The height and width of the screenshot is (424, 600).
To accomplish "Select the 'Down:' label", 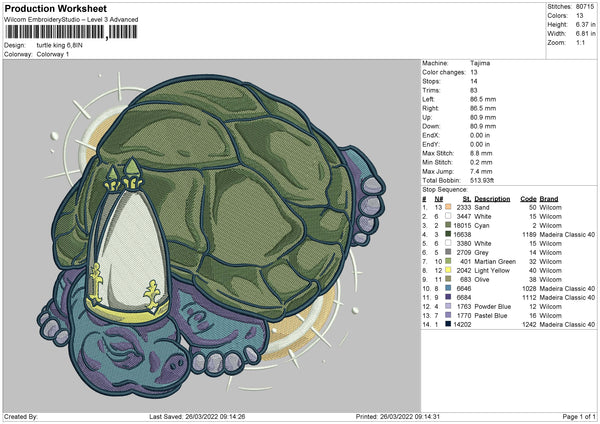I will [431, 126].
